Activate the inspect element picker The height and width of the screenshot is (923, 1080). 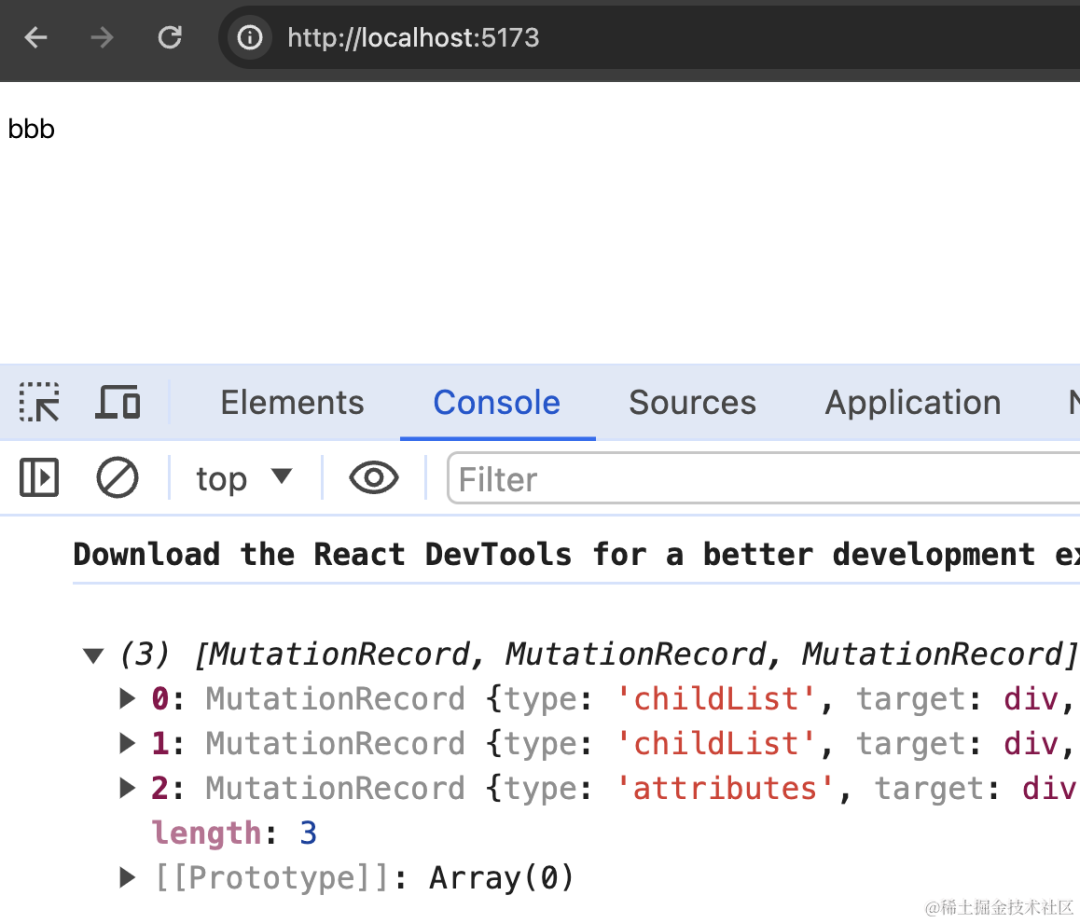[39, 402]
